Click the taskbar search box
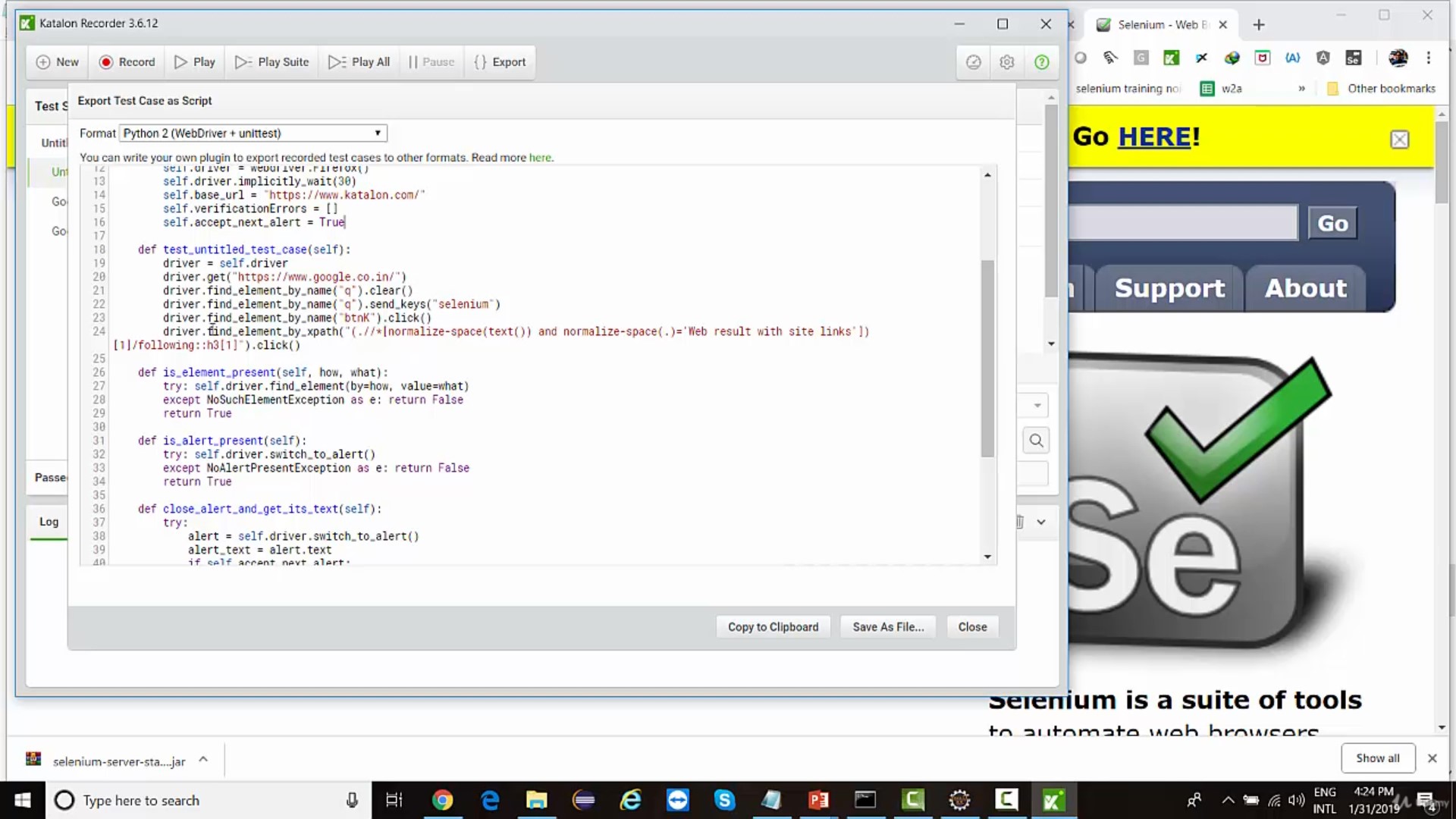Screen dimensions: 1456x819 pyautogui.click(x=209, y=800)
